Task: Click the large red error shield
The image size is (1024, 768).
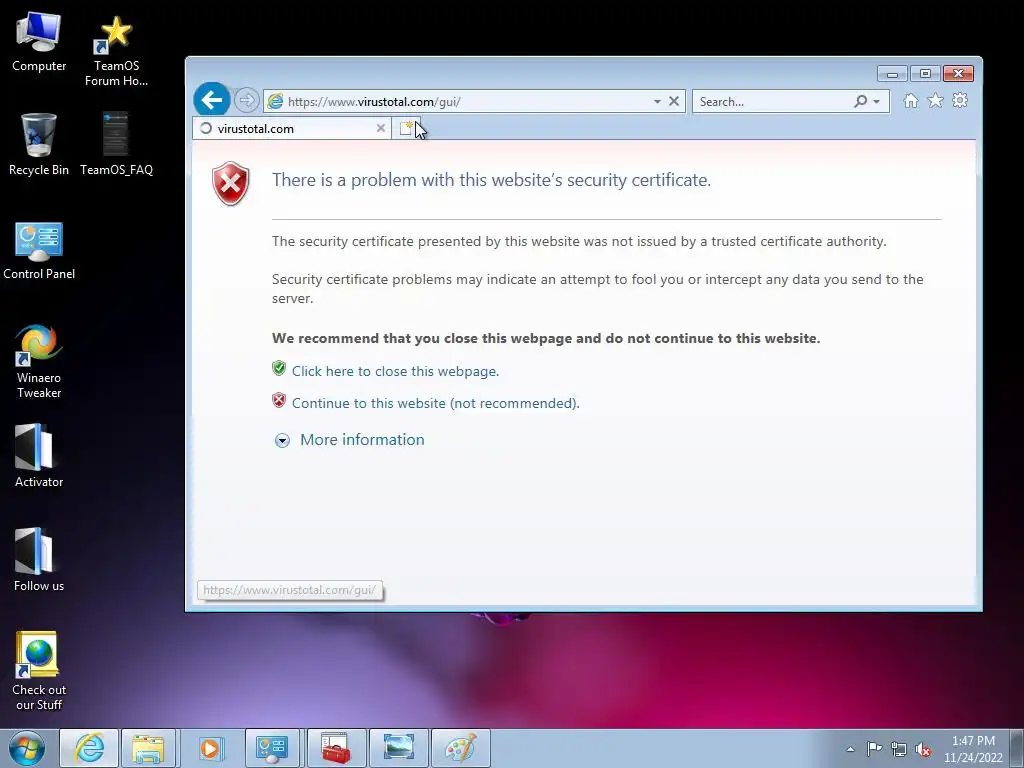Action: tap(231, 184)
